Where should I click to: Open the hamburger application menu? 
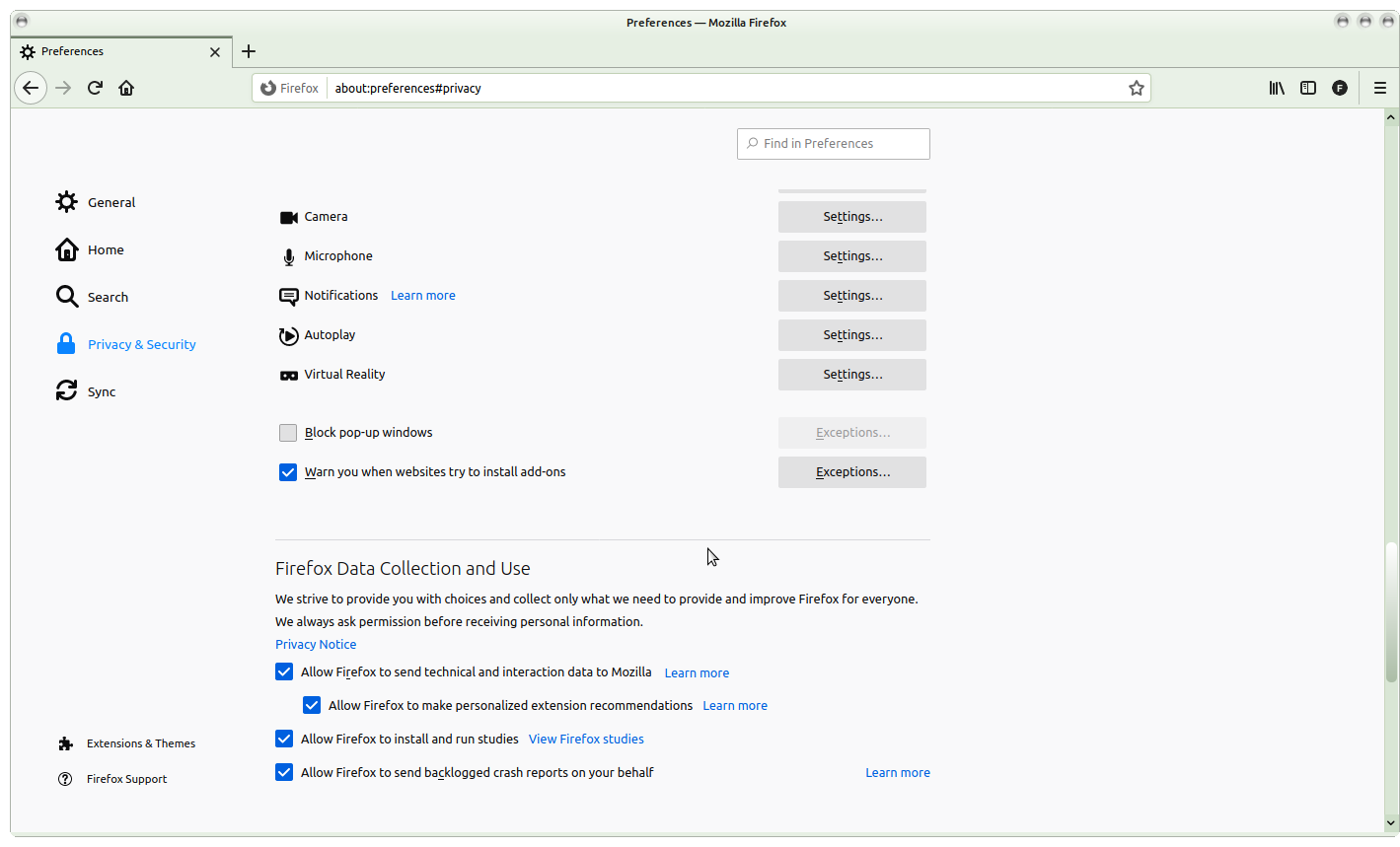click(x=1380, y=88)
